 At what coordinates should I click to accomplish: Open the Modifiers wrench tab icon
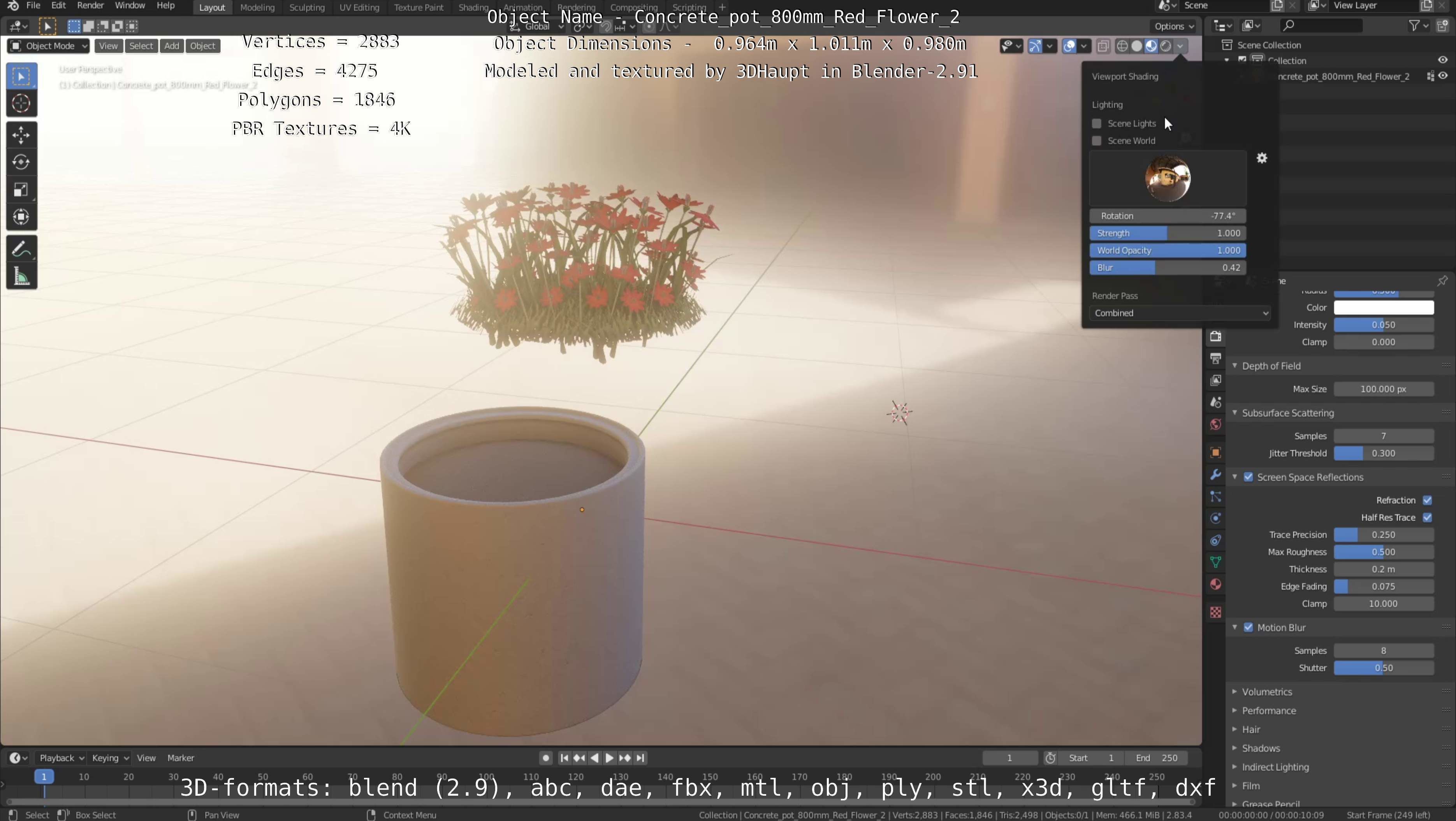pyautogui.click(x=1216, y=475)
